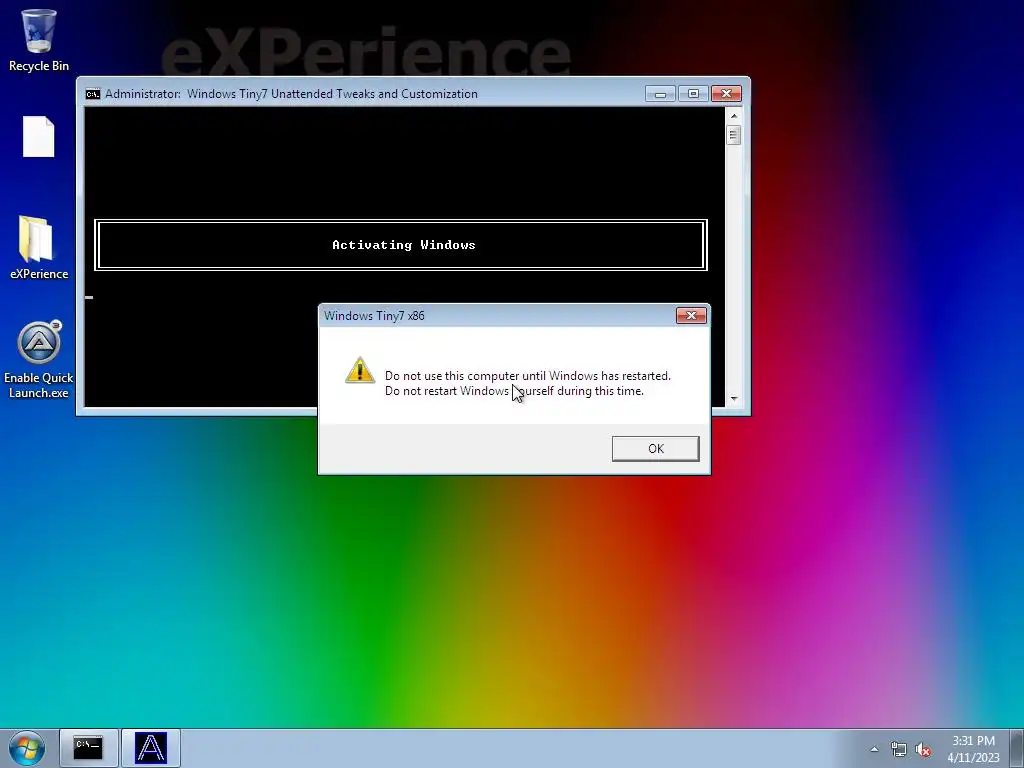The width and height of the screenshot is (1024, 768).
Task: Click the network status tray icon
Action: (899, 749)
